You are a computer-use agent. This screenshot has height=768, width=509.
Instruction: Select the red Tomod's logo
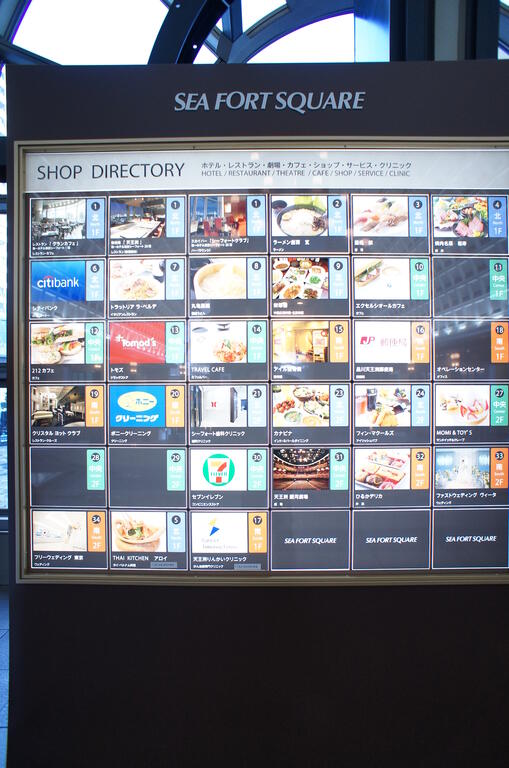[x=137, y=342]
